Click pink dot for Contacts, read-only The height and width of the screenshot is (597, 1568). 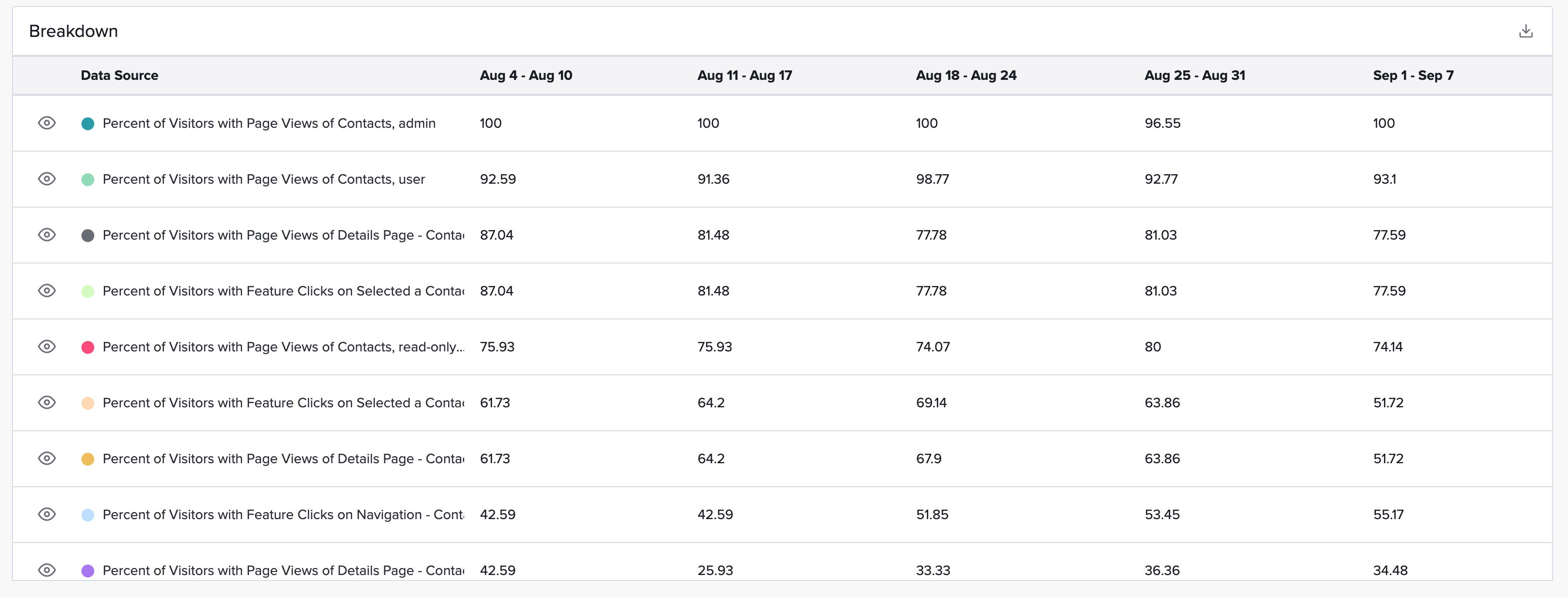pyautogui.click(x=88, y=347)
